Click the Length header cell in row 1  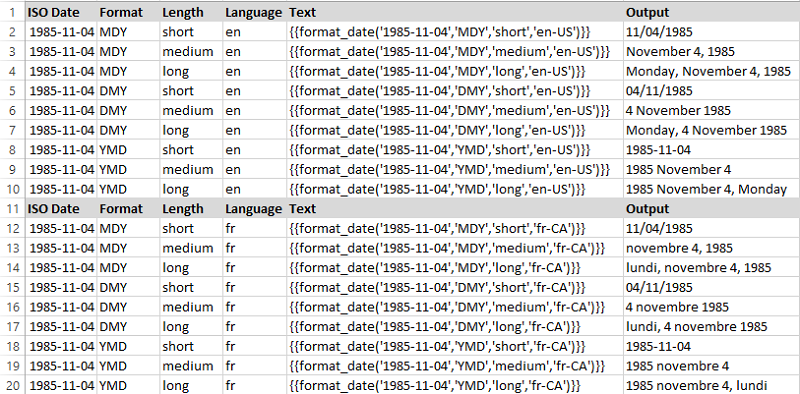pos(191,12)
